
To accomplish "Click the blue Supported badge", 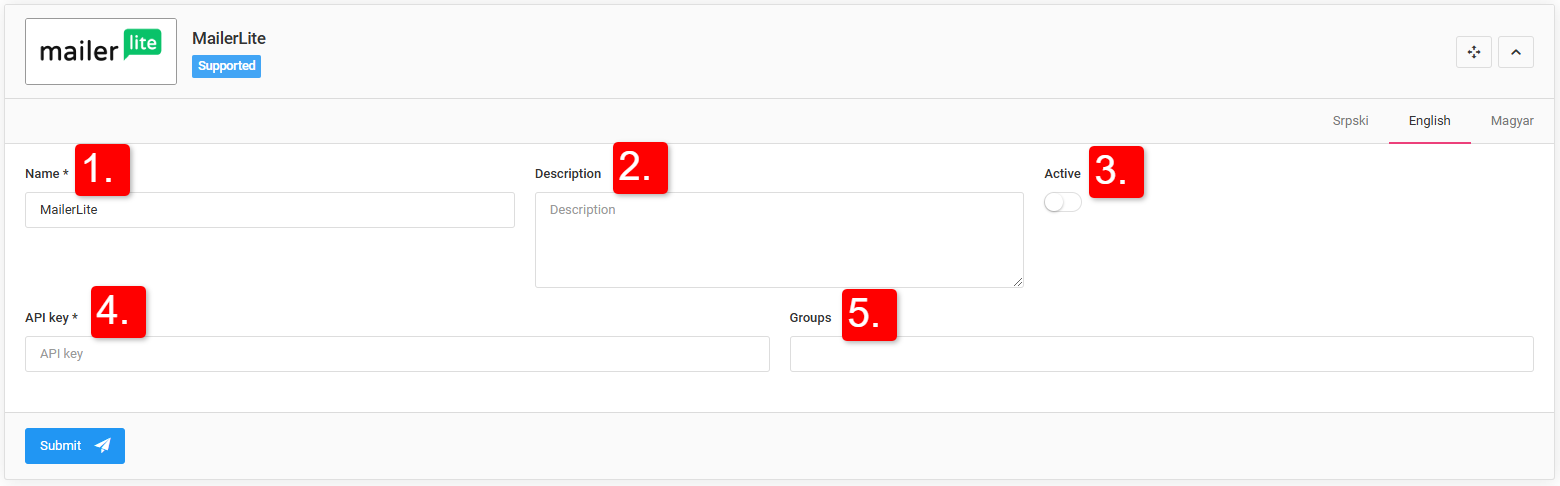I will 227,66.
